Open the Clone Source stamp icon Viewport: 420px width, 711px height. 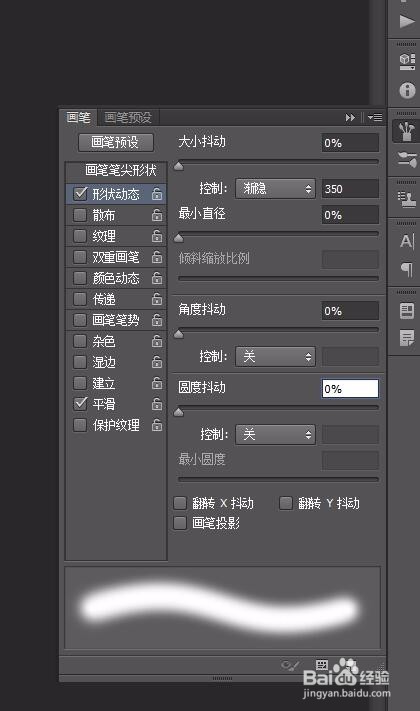(407, 199)
